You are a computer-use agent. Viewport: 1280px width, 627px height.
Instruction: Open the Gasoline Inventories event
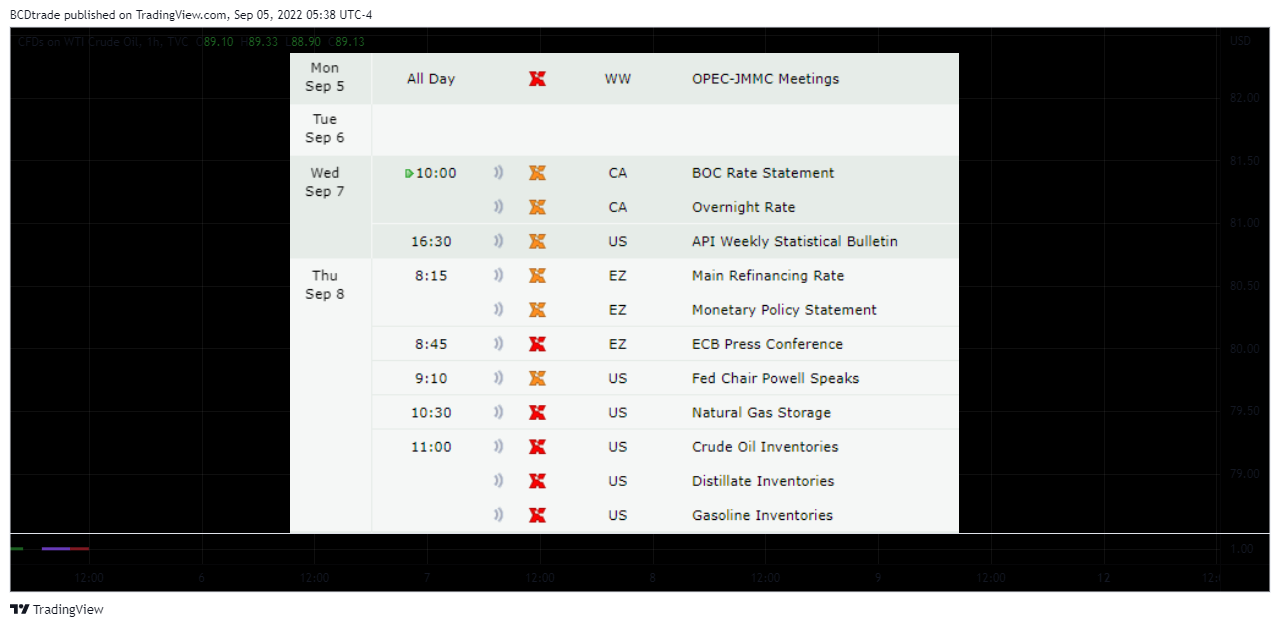tap(762, 515)
